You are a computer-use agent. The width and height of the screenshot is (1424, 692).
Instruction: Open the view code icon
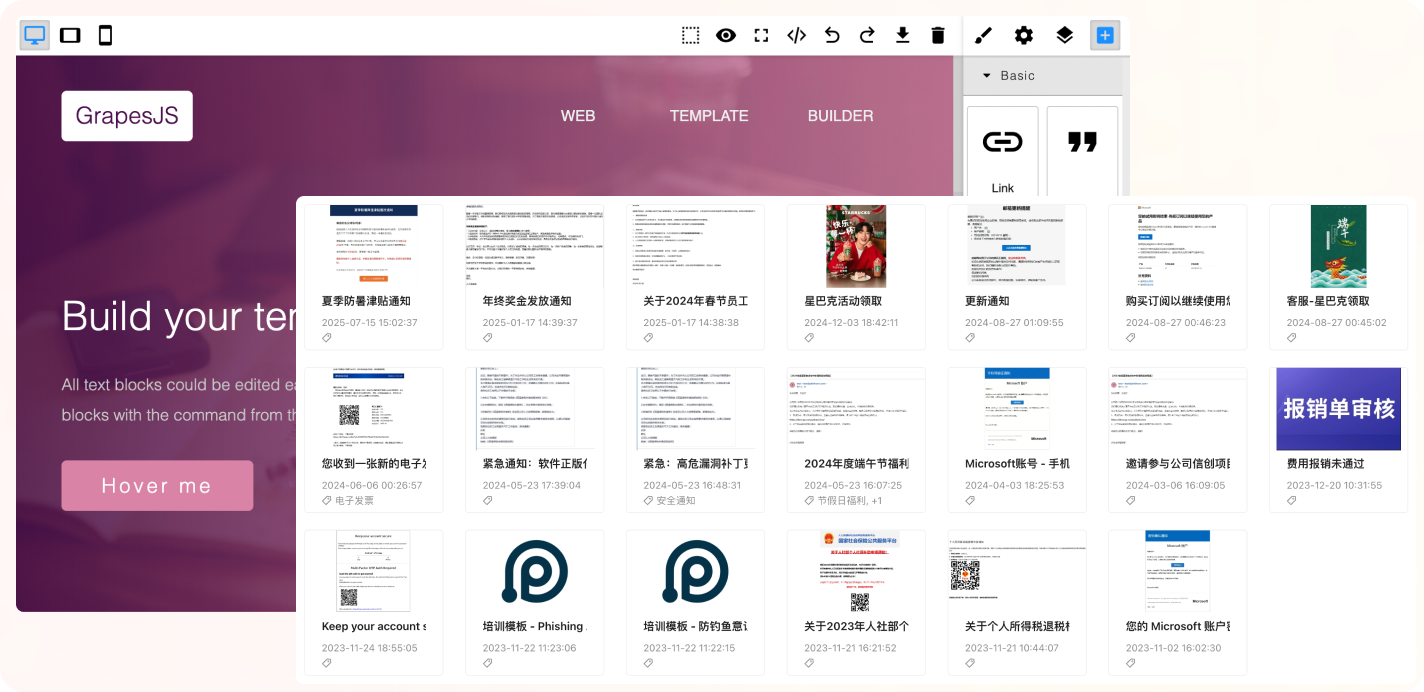(x=796, y=36)
